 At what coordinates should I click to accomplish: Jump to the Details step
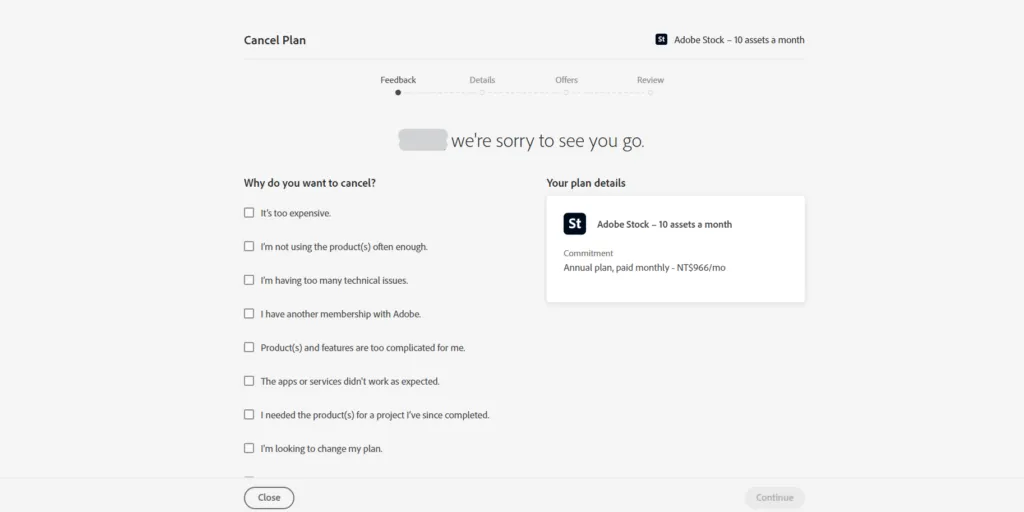tap(482, 80)
